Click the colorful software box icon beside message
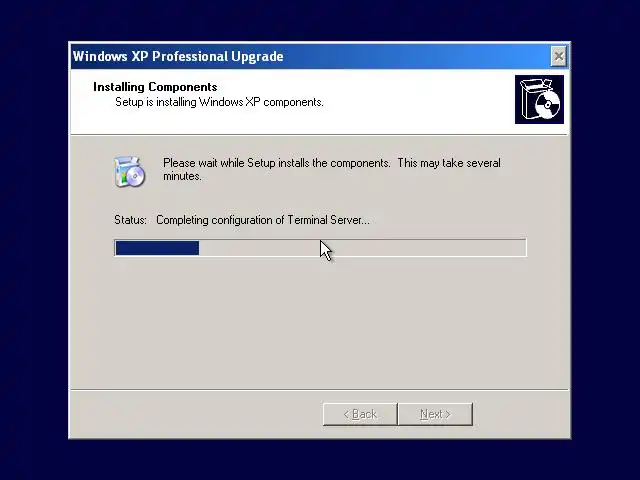 coord(129,171)
